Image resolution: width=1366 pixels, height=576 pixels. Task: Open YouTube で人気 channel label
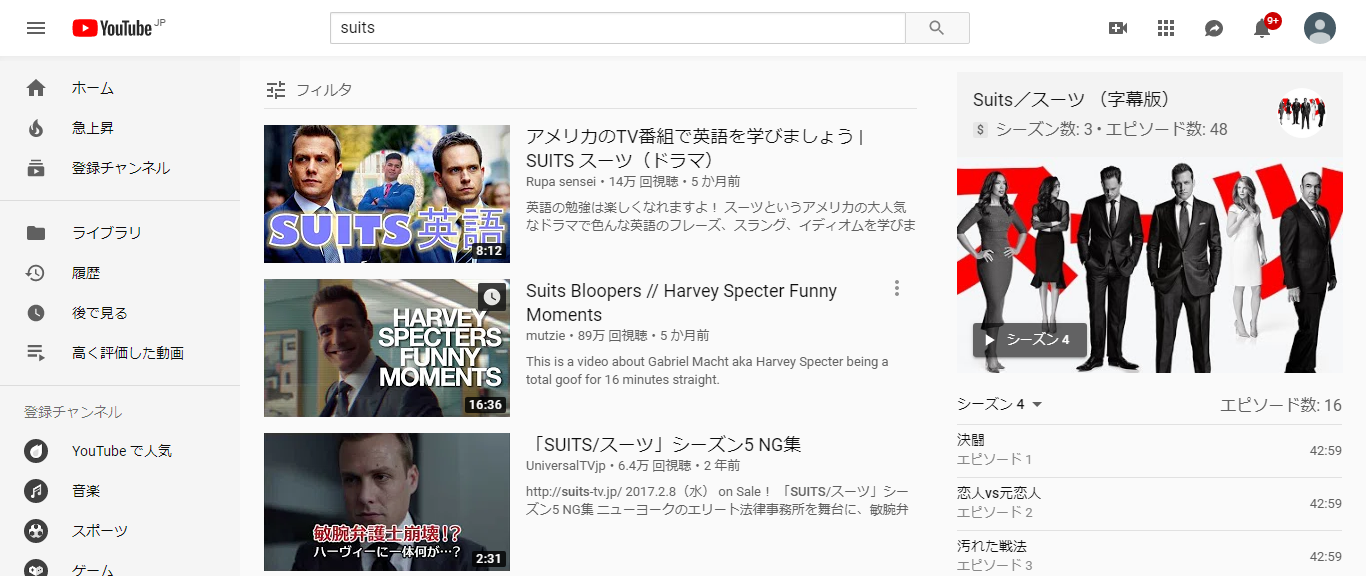[122, 451]
